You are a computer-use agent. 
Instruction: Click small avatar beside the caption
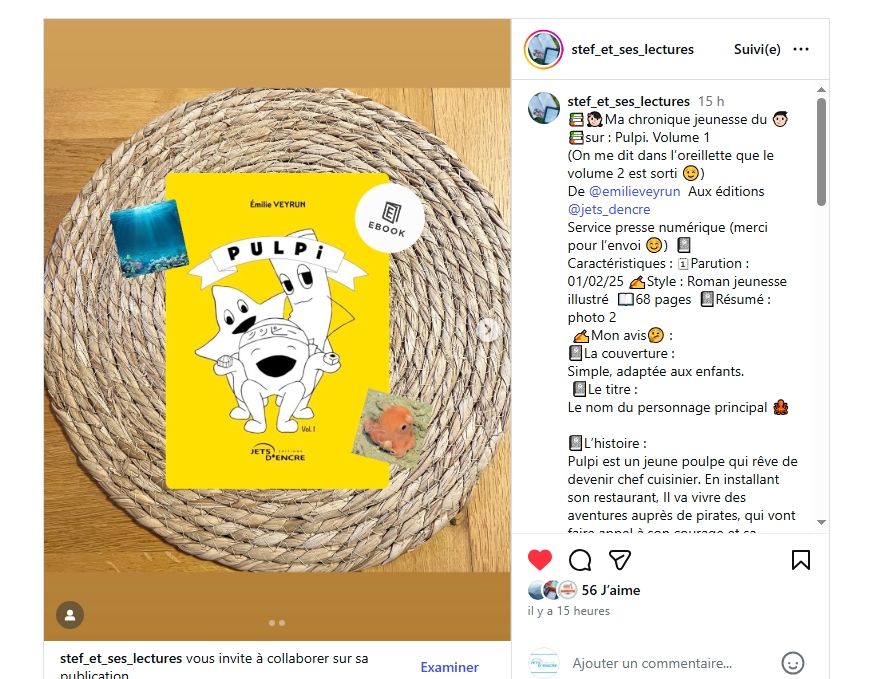(x=544, y=108)
